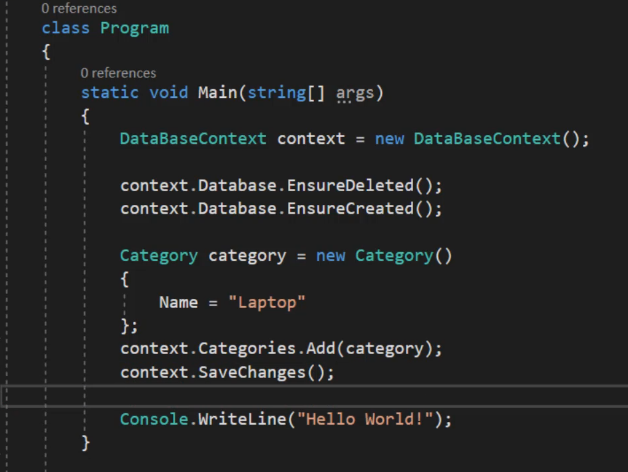
Task: Open the references link above Main method
Action: pyautogui.click(x=118, y=73)
